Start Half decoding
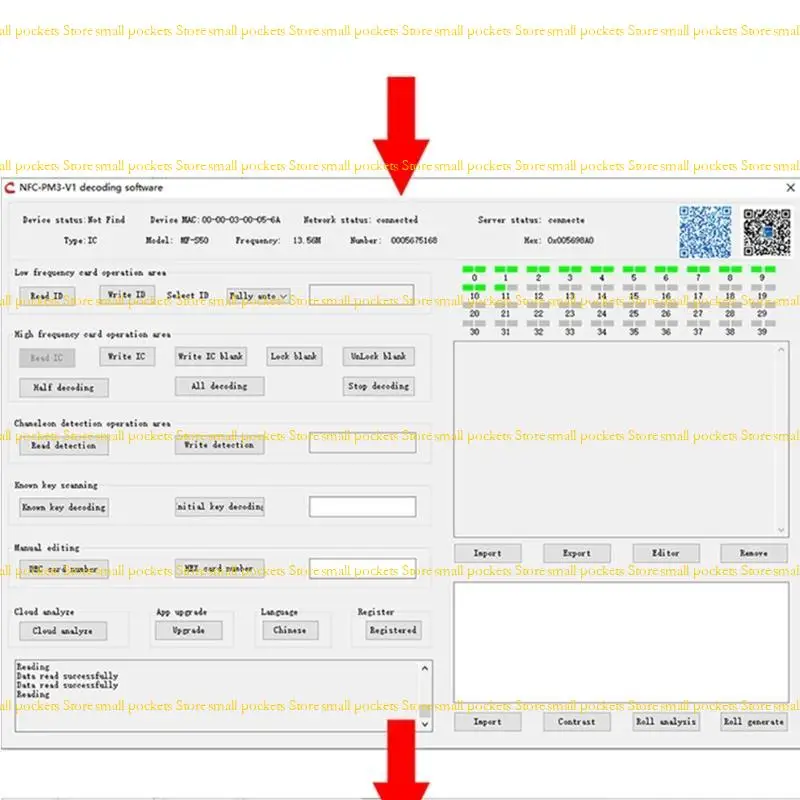The image size is (800, 800). (x=64, y=387)
